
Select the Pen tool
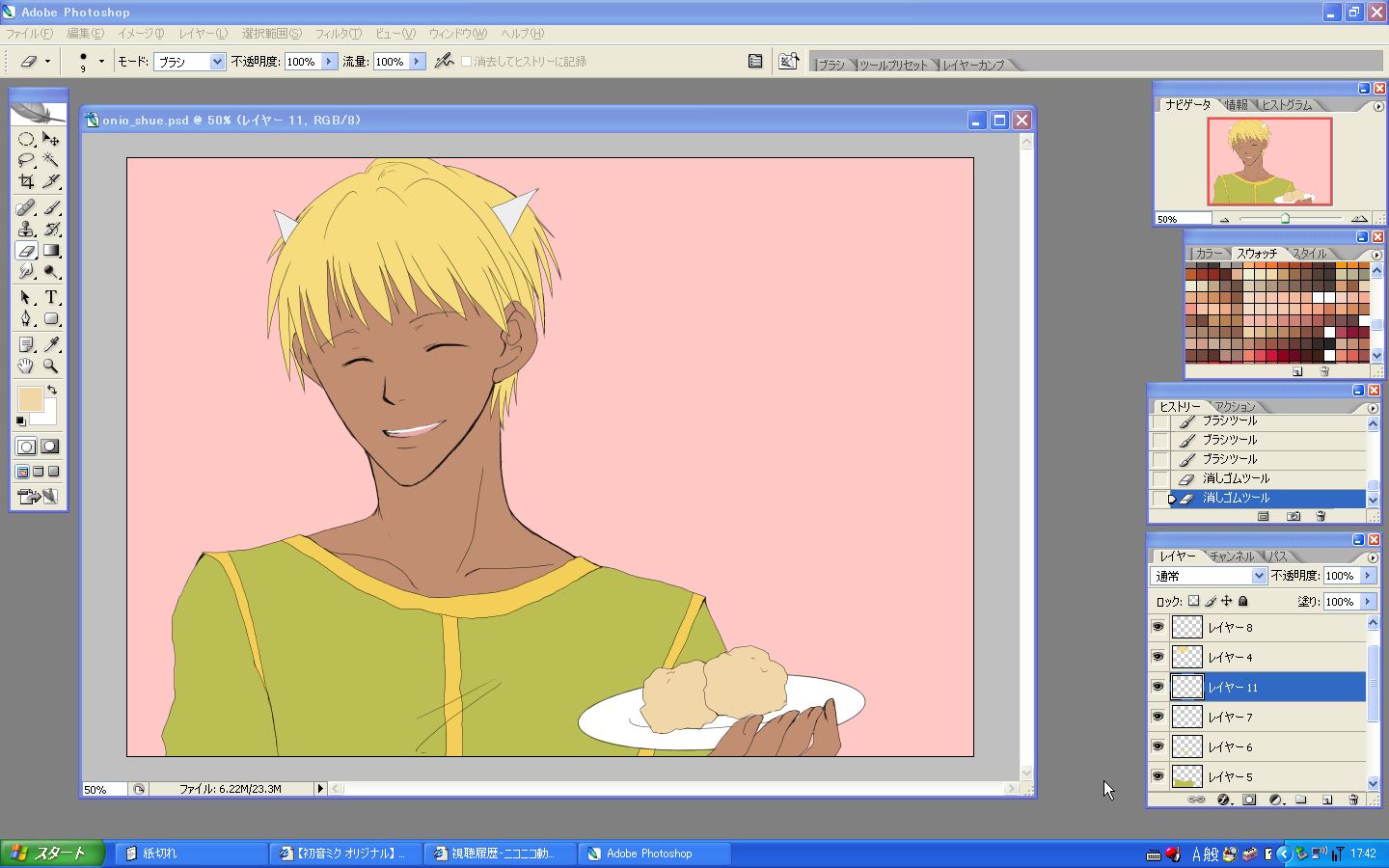(x=26, y=318)
